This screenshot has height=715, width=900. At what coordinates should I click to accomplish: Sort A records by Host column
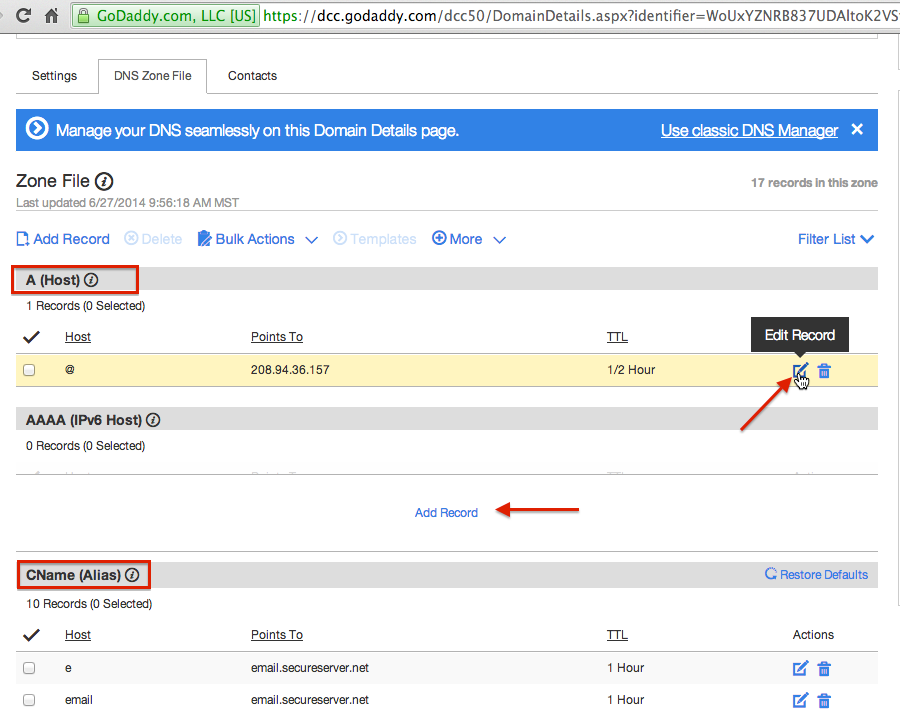click(77, 337)
